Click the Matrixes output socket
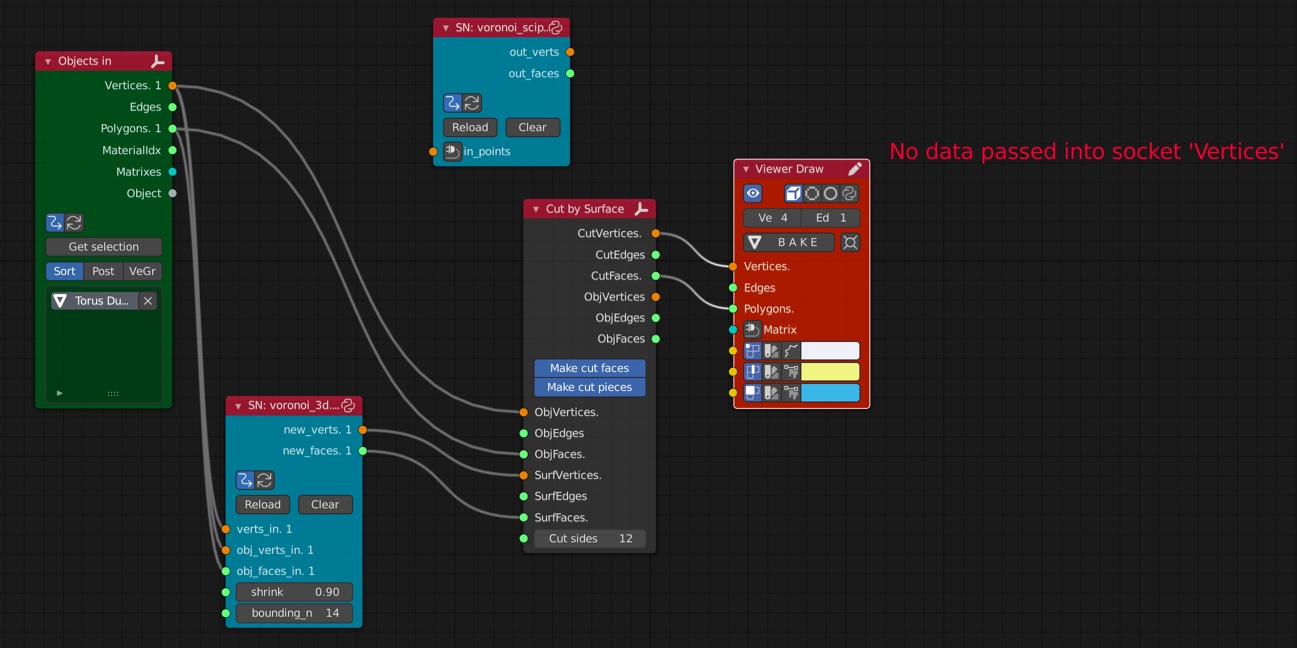 (173, 172)
